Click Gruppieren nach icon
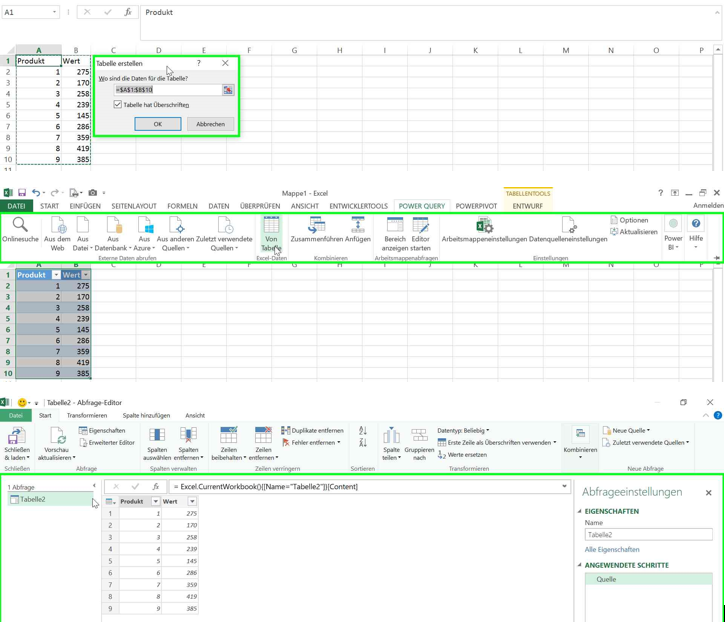The width and height of the screenshot is (727, 627). tap(419, 435)
